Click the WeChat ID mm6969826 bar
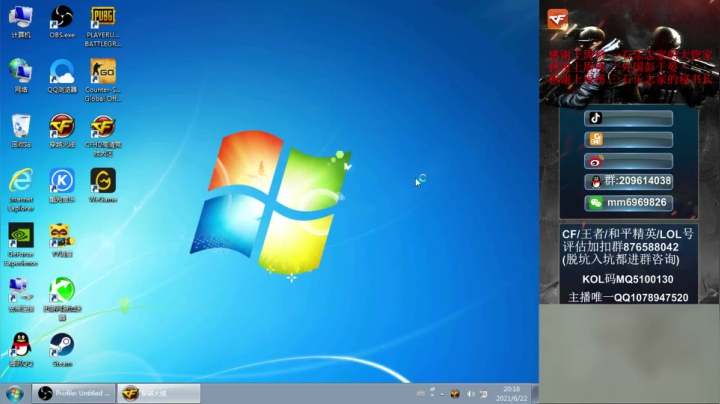Image resolution: width=720 pixels, height=404 pixels. tap(628, 203)
